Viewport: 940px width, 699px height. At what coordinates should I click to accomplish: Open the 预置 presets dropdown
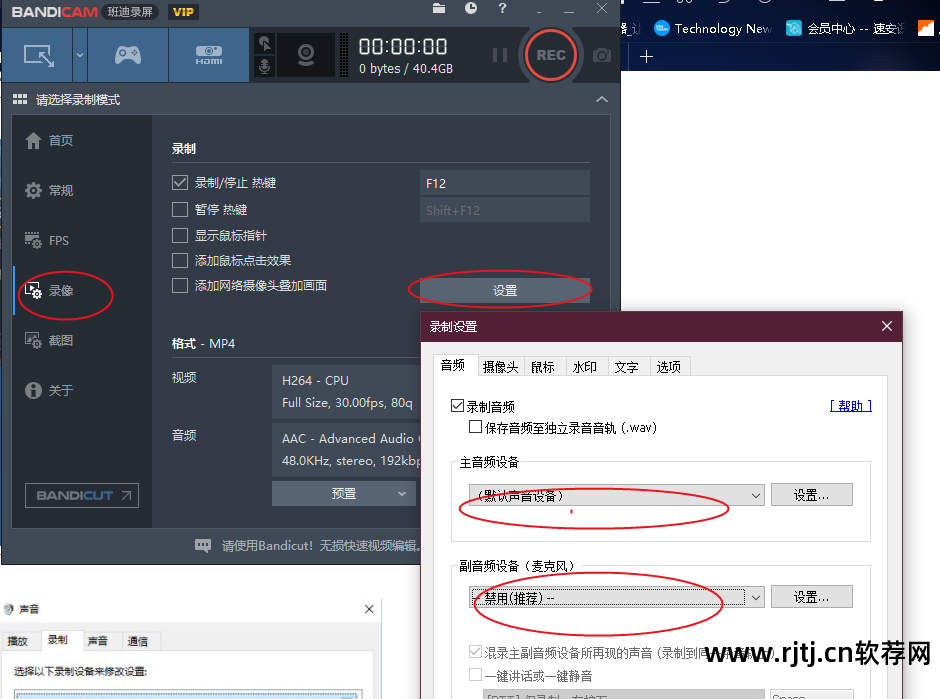[344, 493]
